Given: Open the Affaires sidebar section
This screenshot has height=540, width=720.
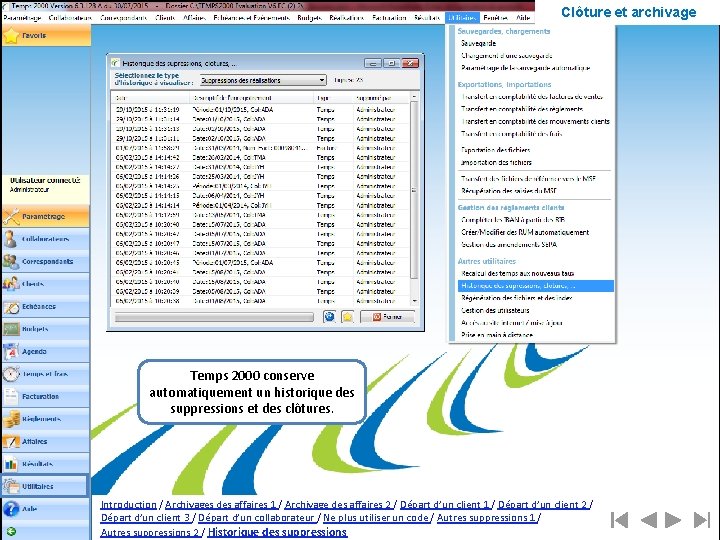Looking at the screenshot, I should click(x=45, y=441).
